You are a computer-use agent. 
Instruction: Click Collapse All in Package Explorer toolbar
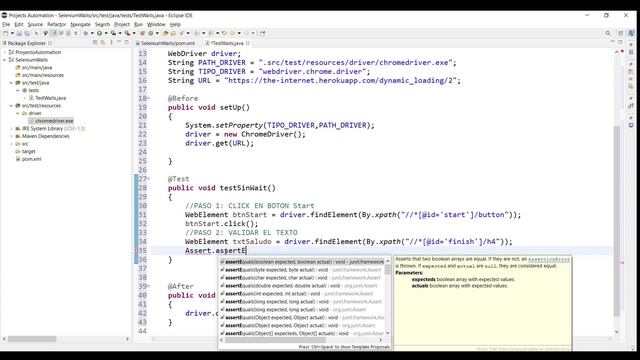point(95,42)
